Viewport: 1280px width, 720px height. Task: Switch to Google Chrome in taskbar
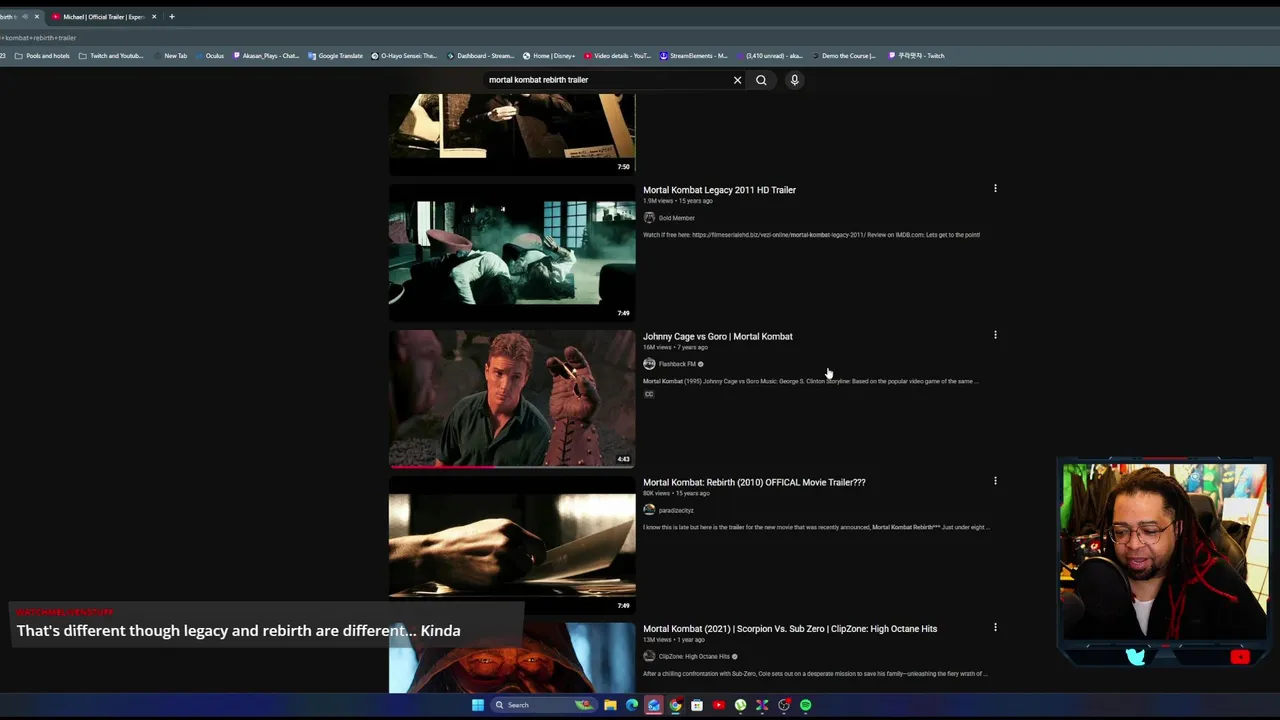[676, 705]
